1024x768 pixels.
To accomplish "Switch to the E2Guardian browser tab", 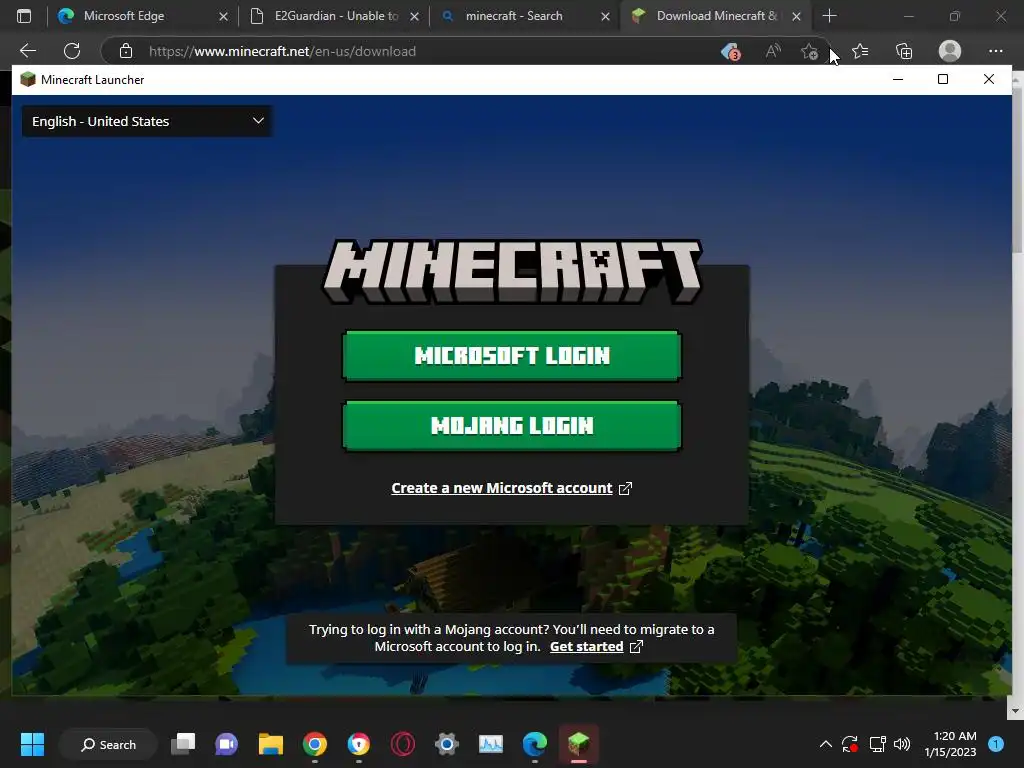I will pos(336,16).
